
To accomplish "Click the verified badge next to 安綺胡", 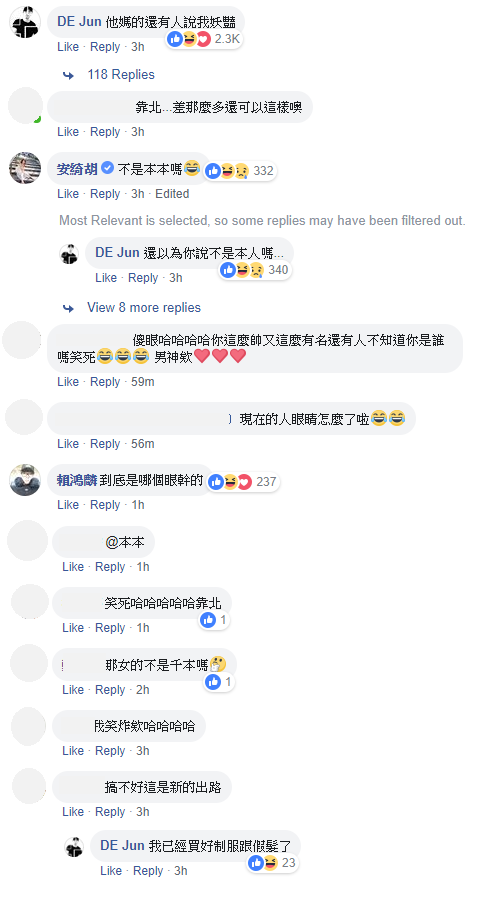I will pos(107,168).
